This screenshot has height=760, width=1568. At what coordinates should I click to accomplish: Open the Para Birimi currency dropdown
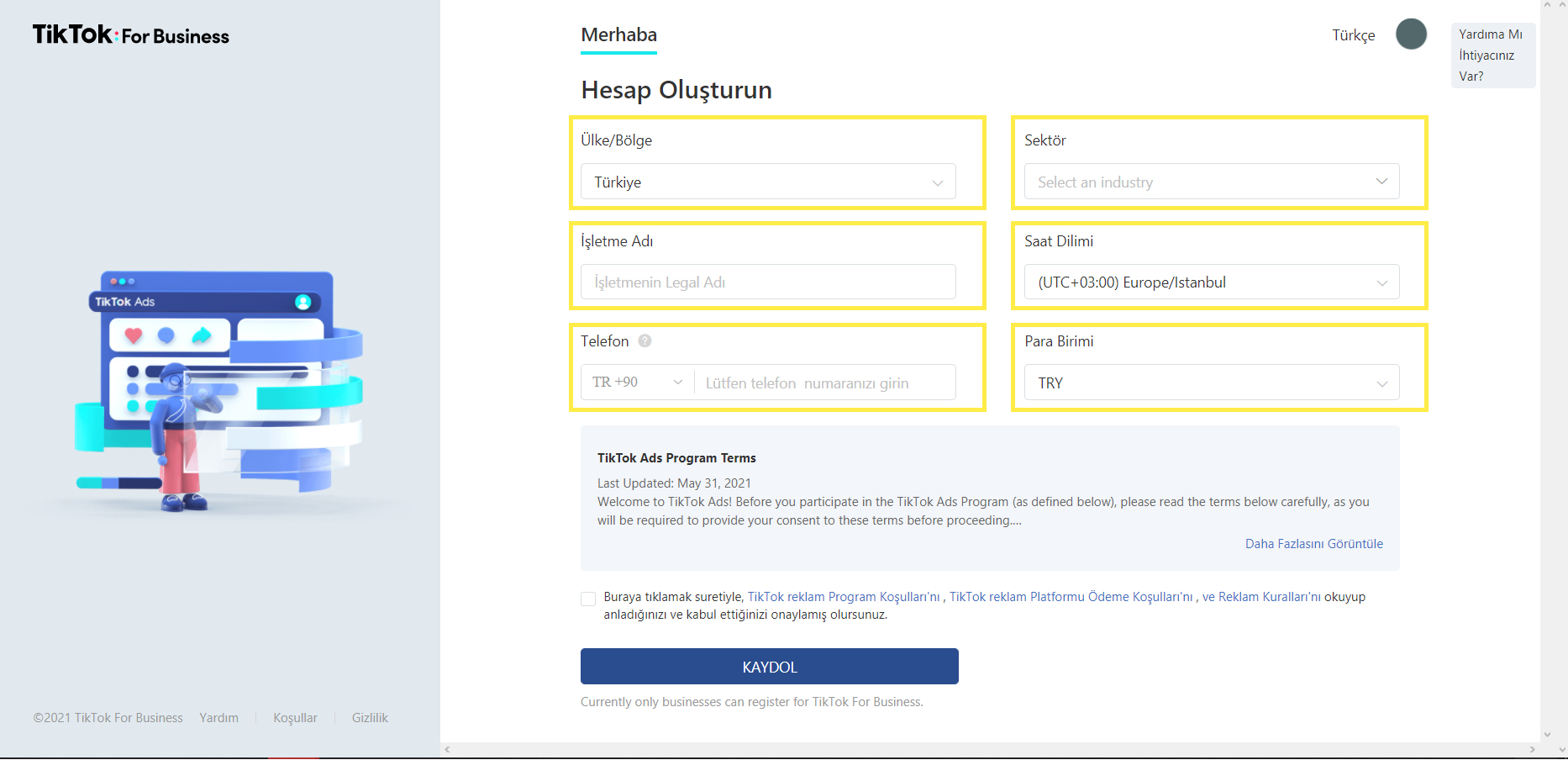click(x=1212, y=383)
